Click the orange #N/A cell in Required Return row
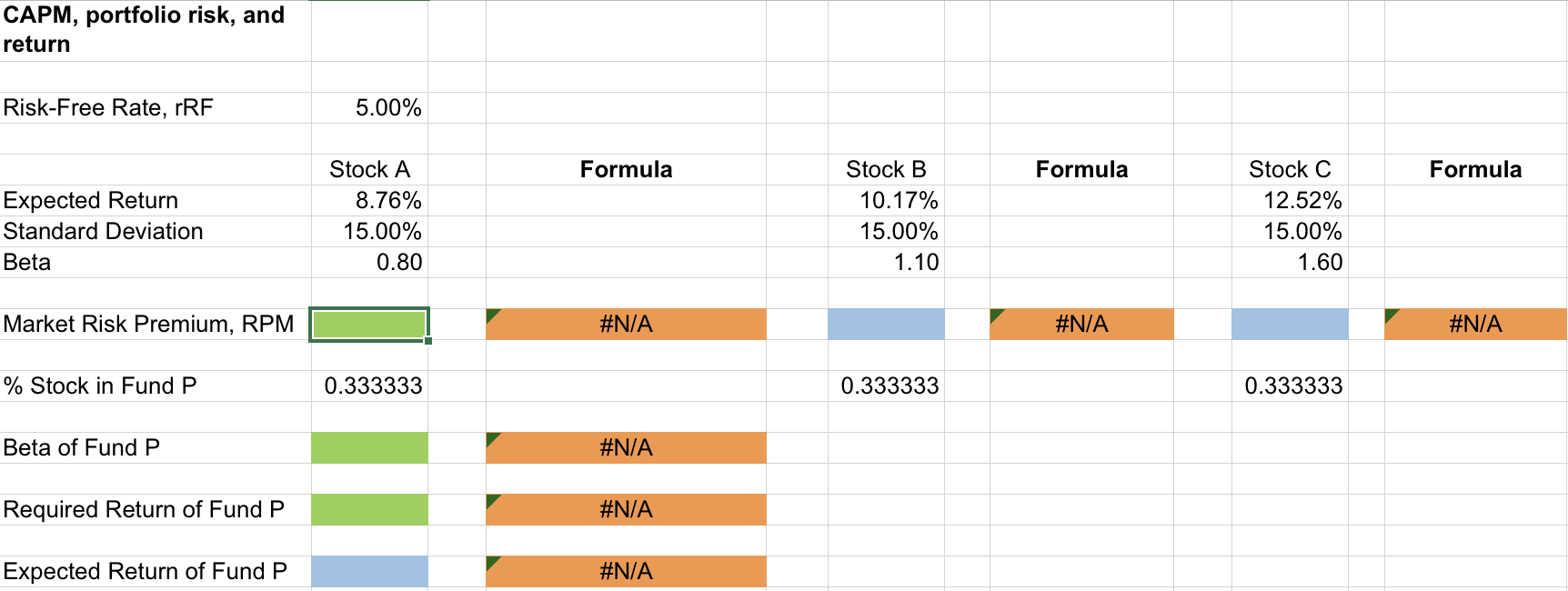 tap(626, 509)
